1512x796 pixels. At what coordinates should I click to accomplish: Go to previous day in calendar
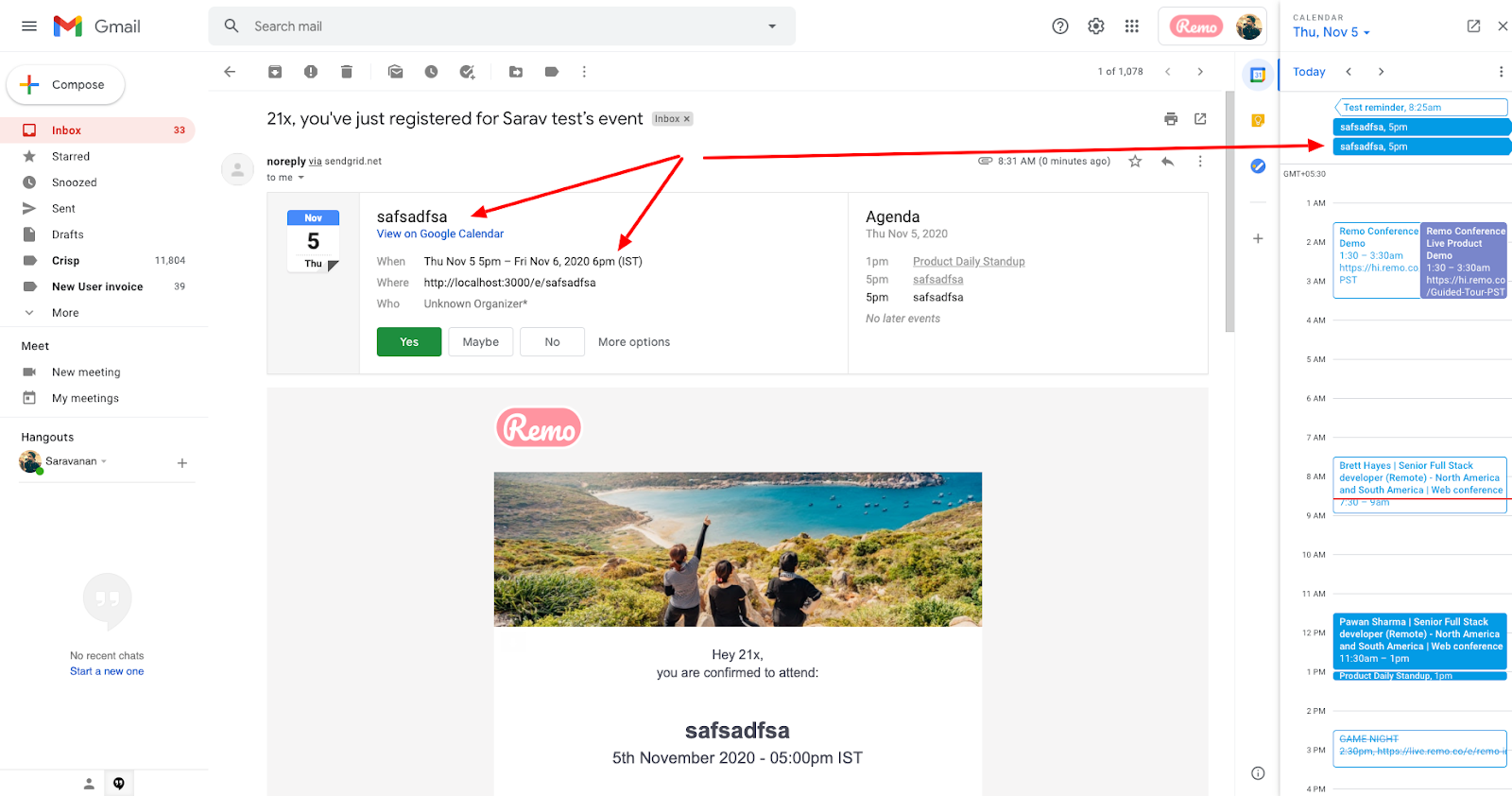[1349, 72]
